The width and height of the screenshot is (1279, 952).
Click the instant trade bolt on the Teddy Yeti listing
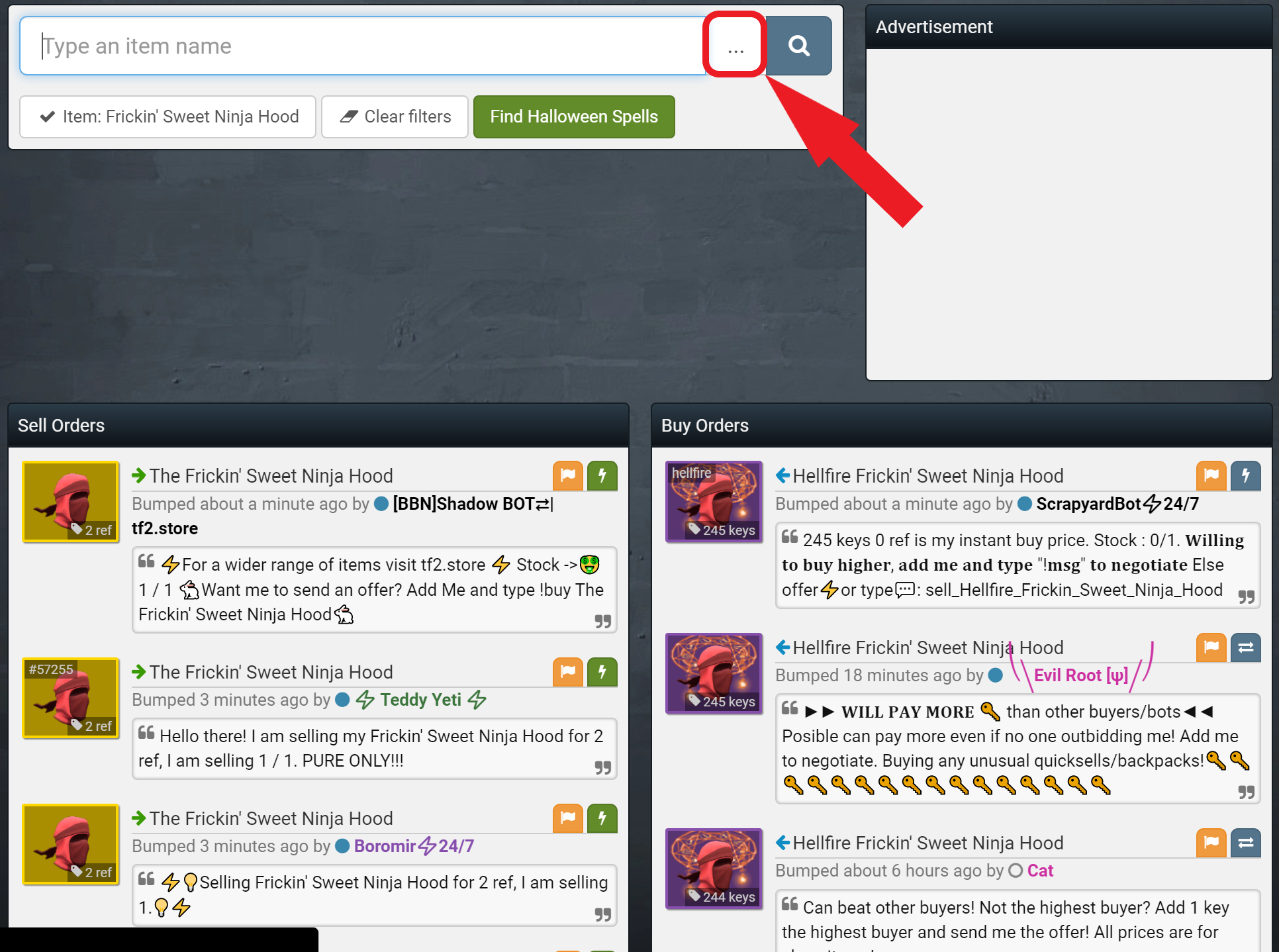point(602,672)
